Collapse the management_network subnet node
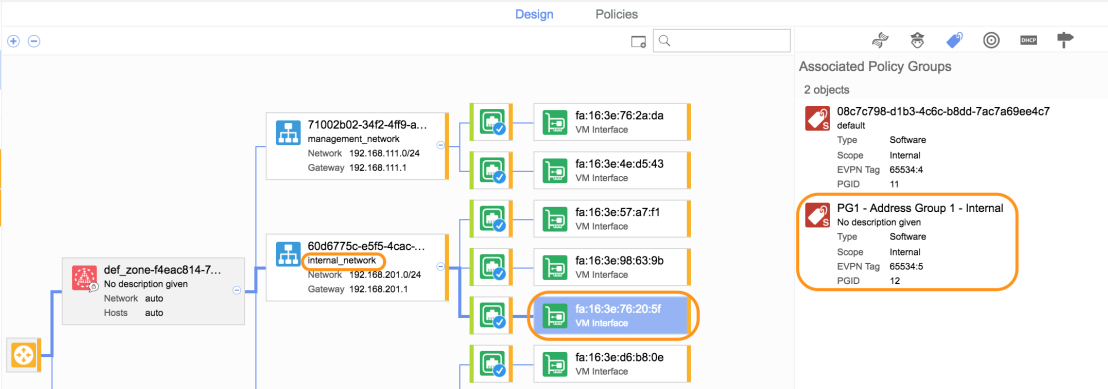This screenshot has width=1108, height=389. pyautogui.click(x=440, y=145)
